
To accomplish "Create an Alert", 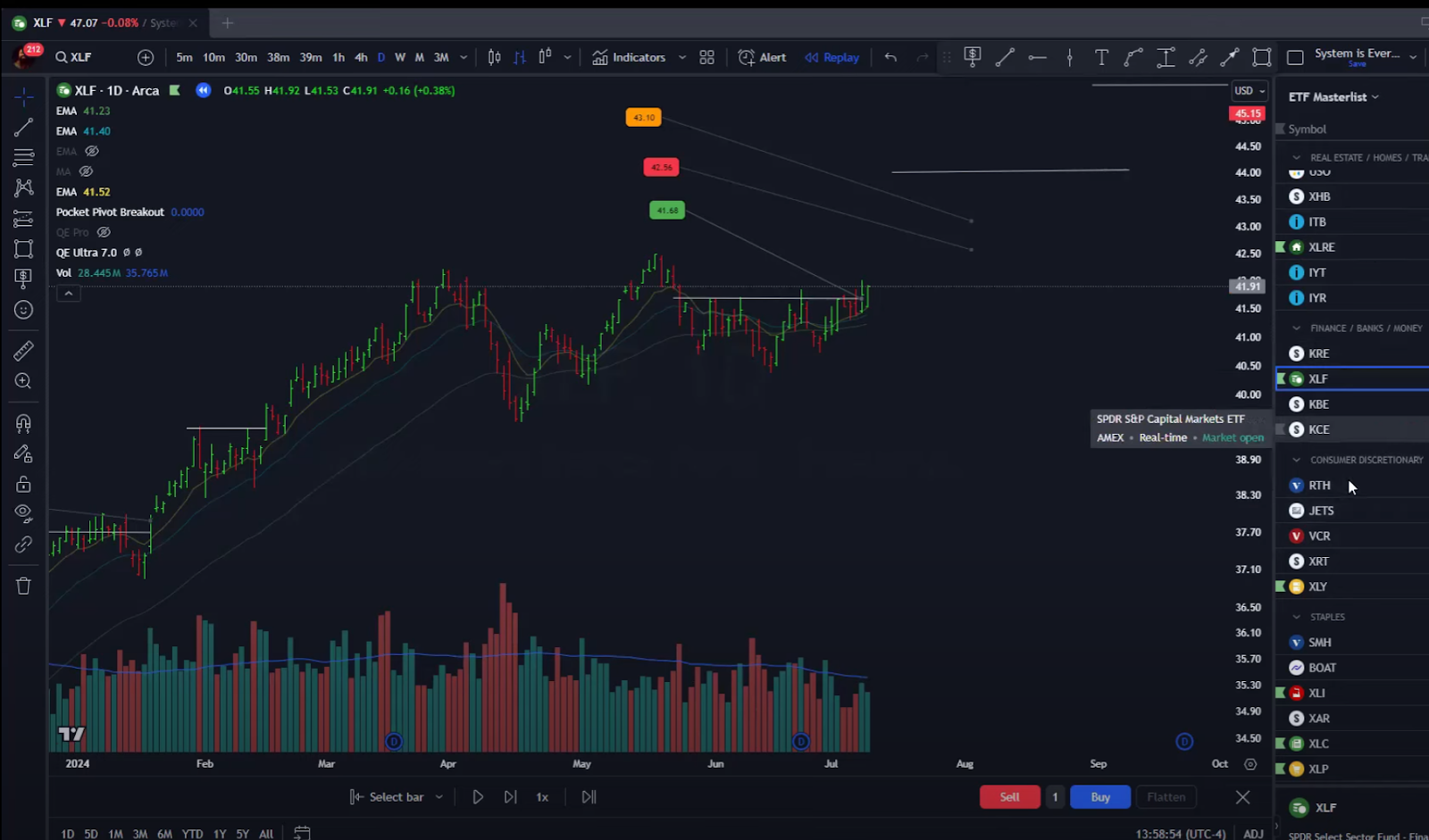I will pos(762,57).
